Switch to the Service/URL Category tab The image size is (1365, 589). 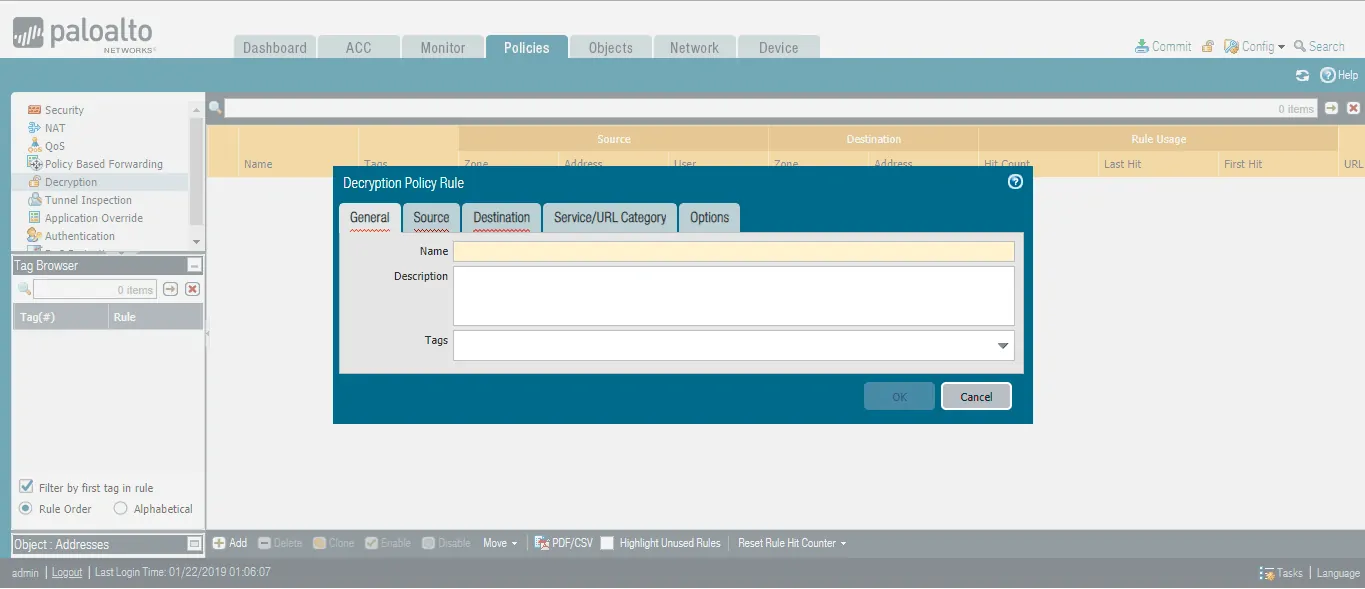(x=610, y=217)
